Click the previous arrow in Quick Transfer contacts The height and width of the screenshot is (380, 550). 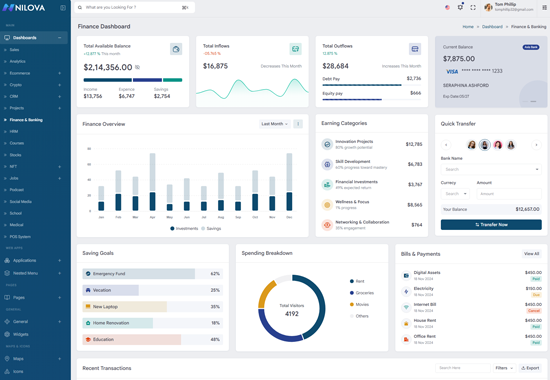446,145
